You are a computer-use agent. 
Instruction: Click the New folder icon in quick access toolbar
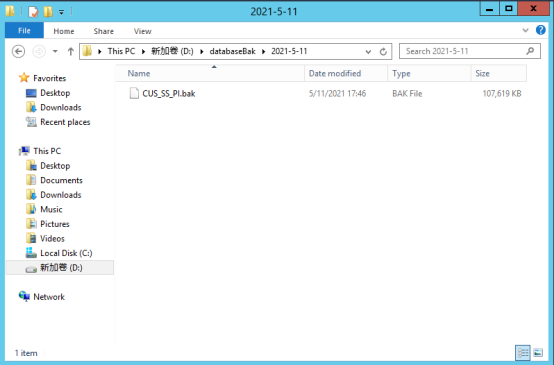tap(48, 12)
